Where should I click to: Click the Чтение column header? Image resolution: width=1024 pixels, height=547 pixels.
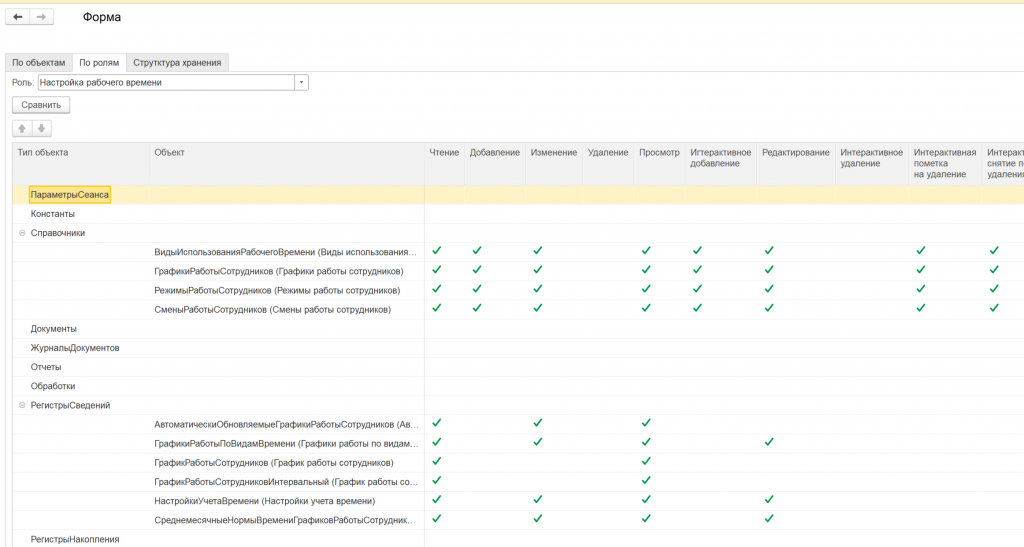tap(444, 164)
